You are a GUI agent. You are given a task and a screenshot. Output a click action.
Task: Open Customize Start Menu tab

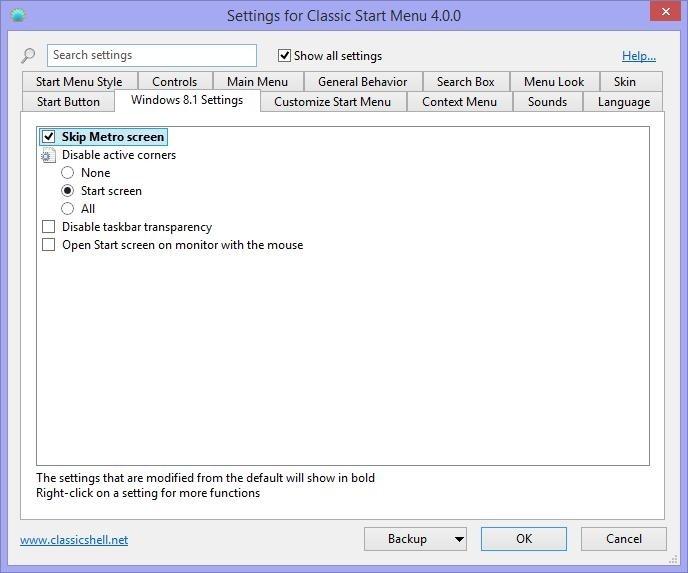tap(333, 102)
